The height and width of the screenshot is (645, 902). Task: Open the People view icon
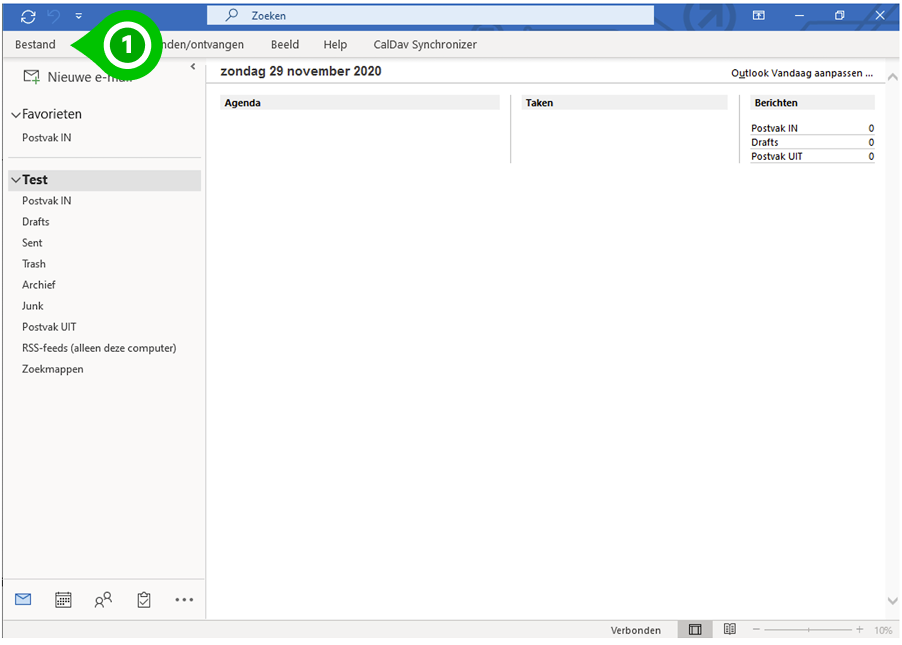pyautogui.click(x=103, y=599)
